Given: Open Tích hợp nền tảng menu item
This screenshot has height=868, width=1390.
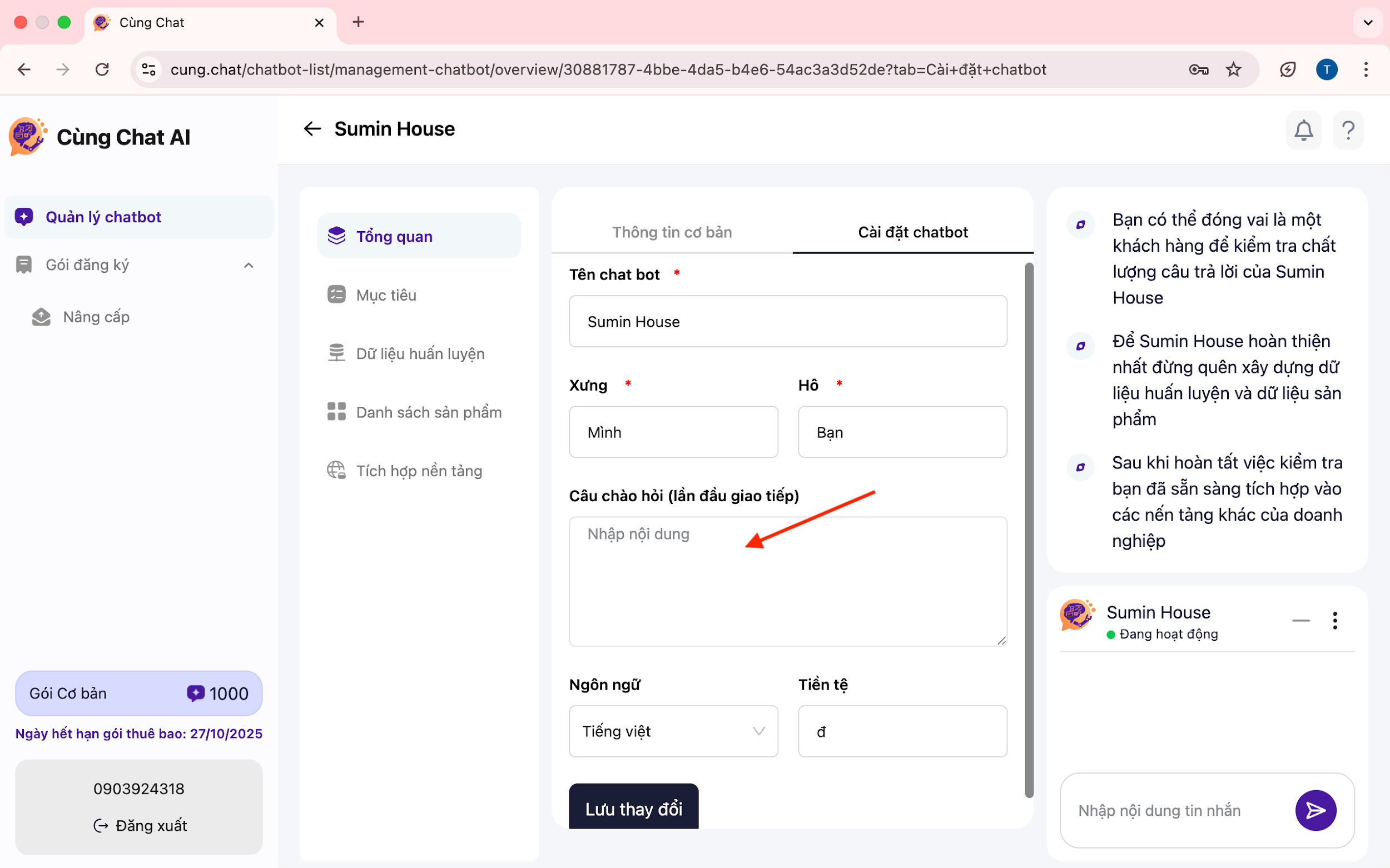Looking at the screenshot, I should click(419, 471).
